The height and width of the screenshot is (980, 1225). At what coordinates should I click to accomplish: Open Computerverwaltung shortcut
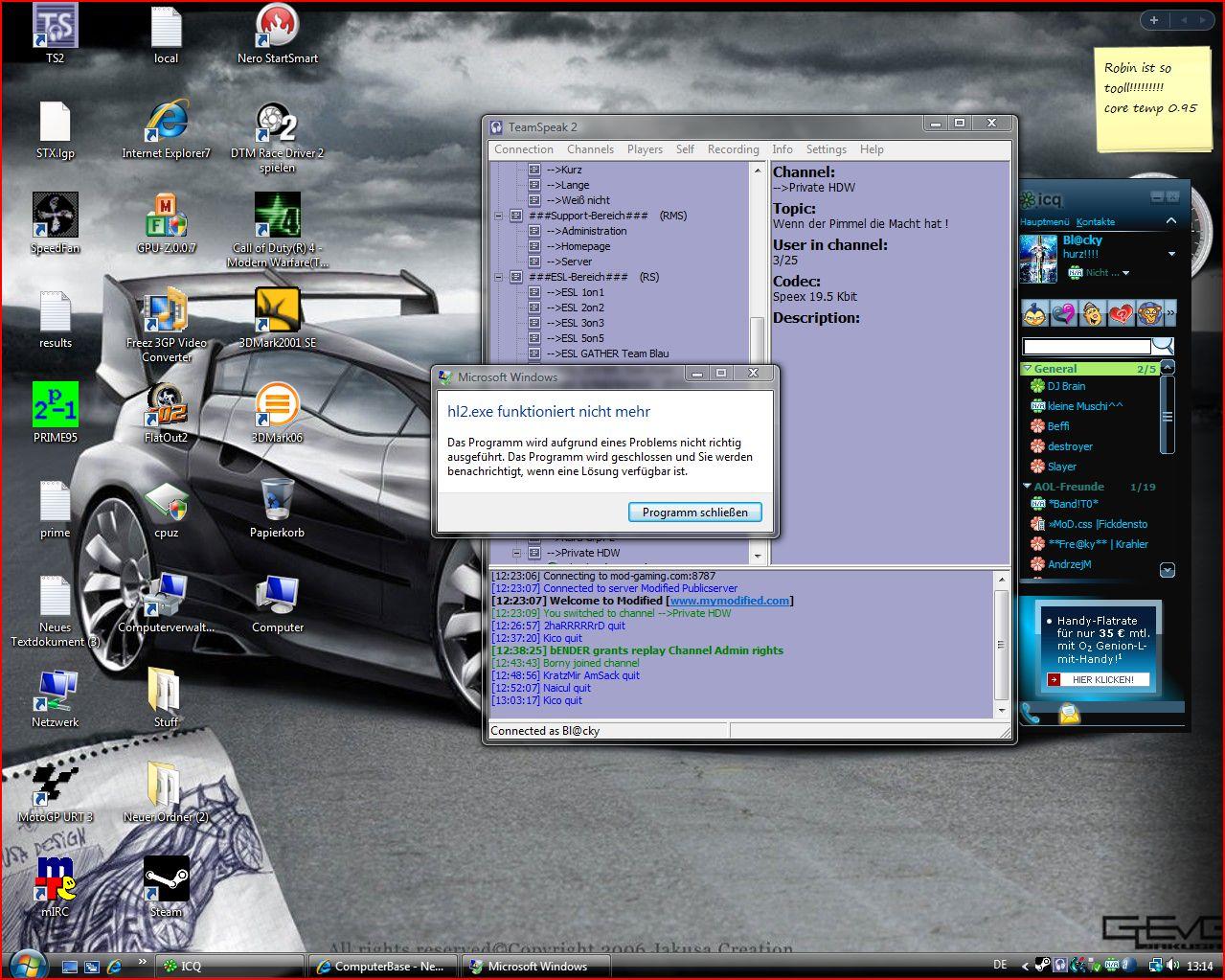pos(166,603)
